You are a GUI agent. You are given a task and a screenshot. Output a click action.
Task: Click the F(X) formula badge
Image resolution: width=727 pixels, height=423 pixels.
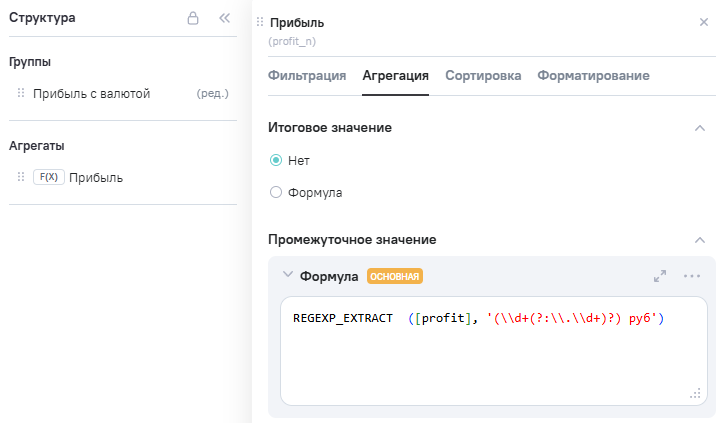pyautogui.click(x=48, y=177)
